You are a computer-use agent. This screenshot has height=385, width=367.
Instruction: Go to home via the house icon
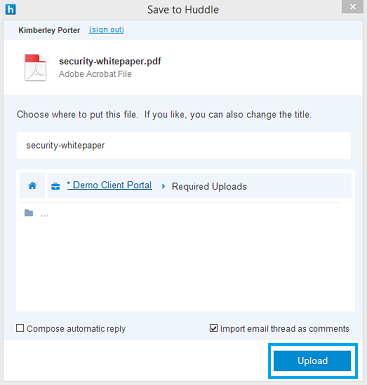tap(32, 186)
